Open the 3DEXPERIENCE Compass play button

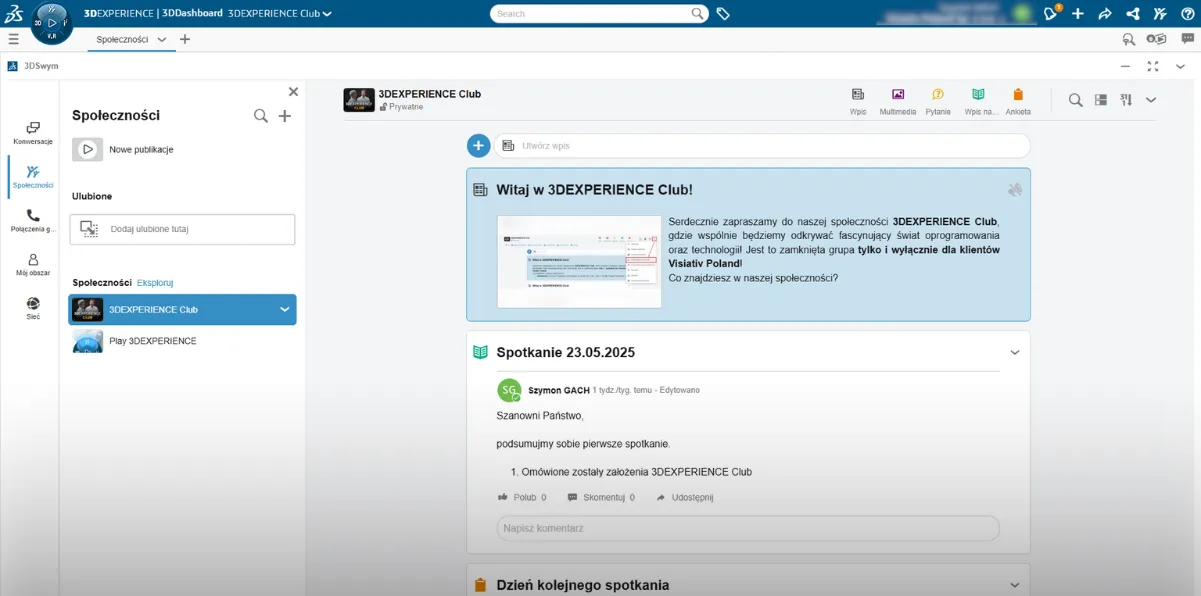click(52, 22)
